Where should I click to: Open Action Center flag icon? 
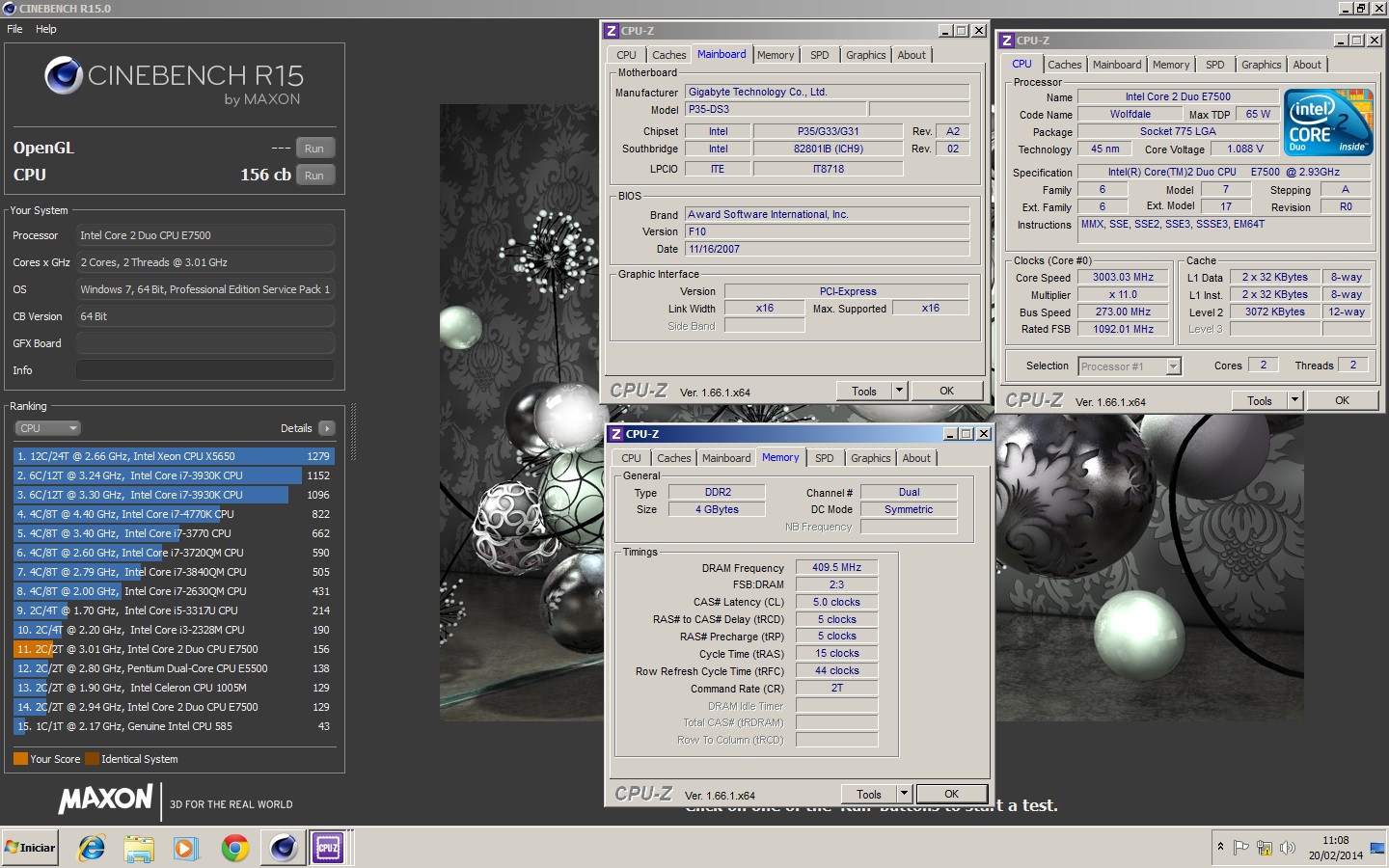pyautogui.click(x=1241, y=848)
